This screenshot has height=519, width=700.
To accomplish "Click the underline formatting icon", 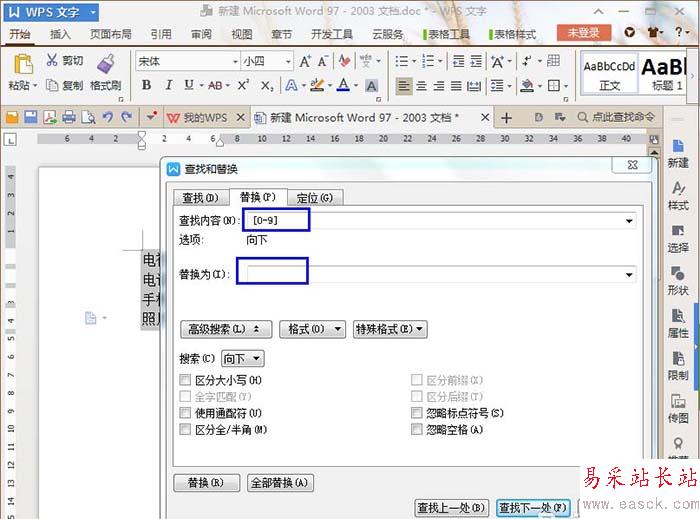I will pos(189,85).
